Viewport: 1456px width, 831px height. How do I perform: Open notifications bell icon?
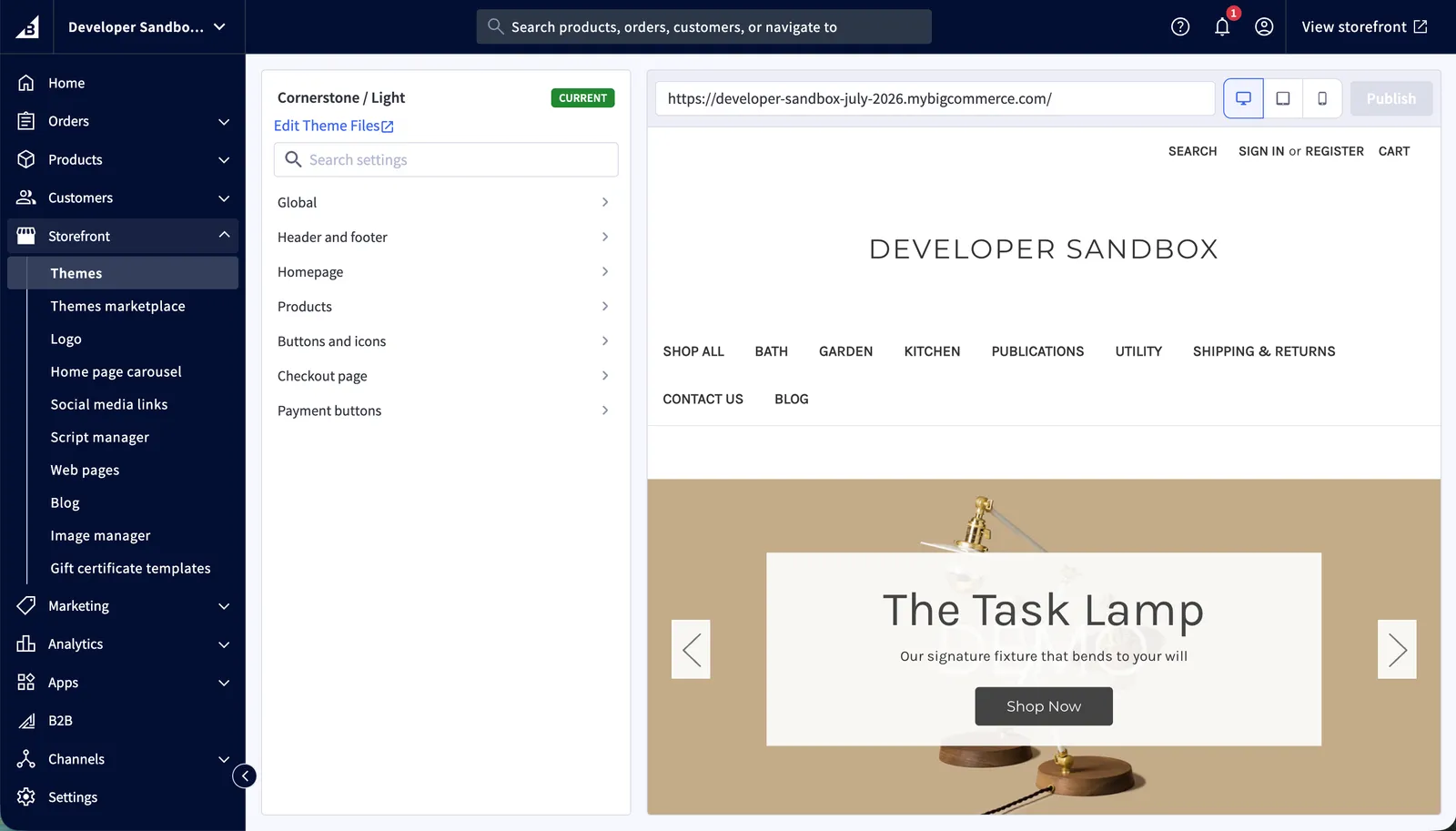pyautogui.click(x=1222, y=26)
